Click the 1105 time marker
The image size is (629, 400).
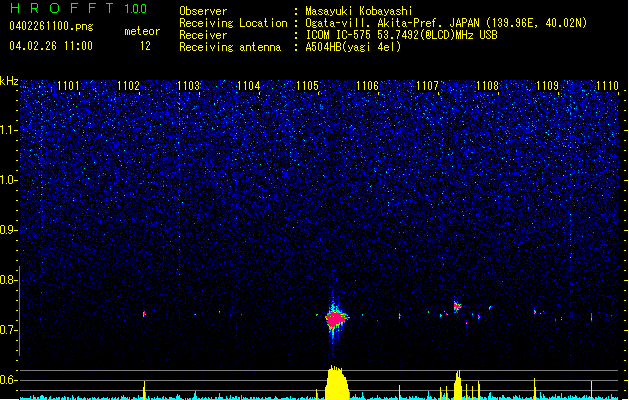pyautogui.click(x=307, y=86)
